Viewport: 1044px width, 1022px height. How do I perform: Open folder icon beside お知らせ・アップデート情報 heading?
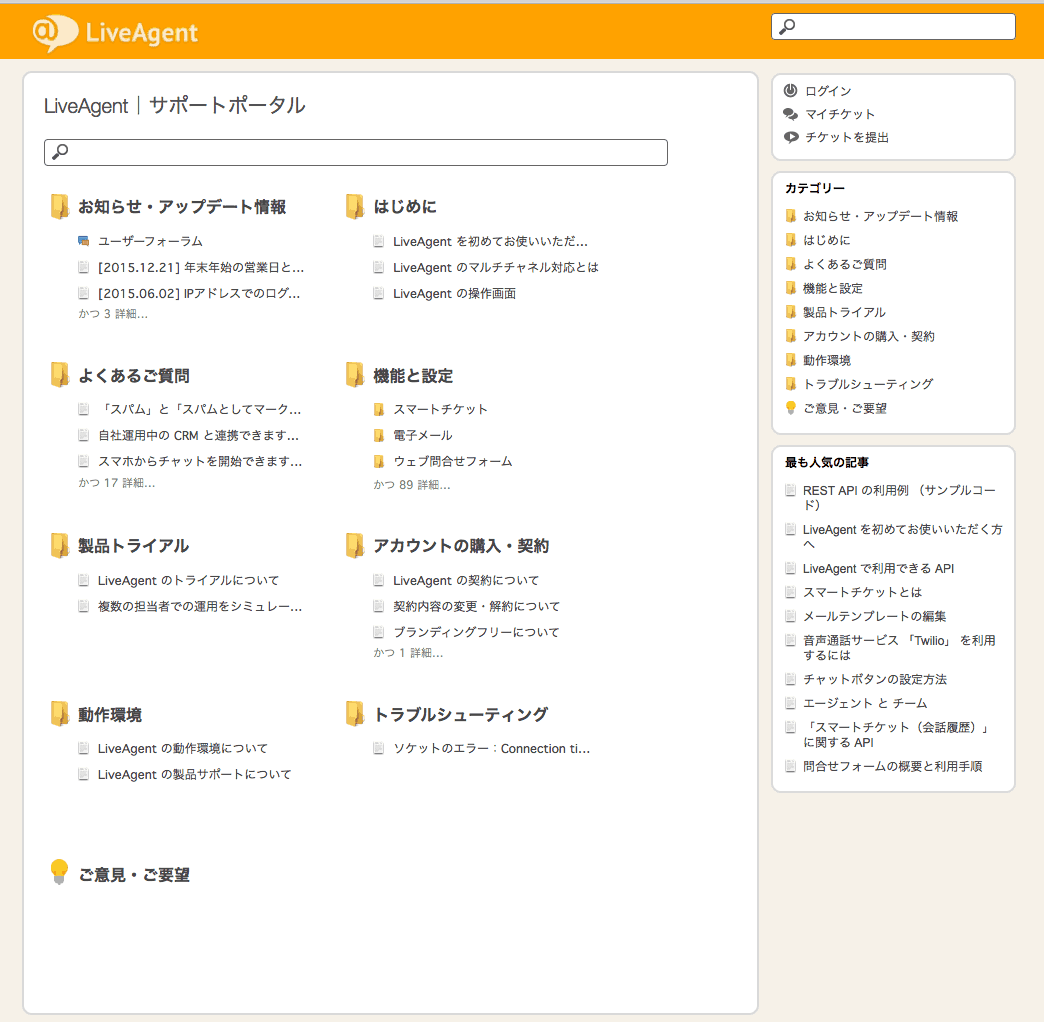pos(59,206)
